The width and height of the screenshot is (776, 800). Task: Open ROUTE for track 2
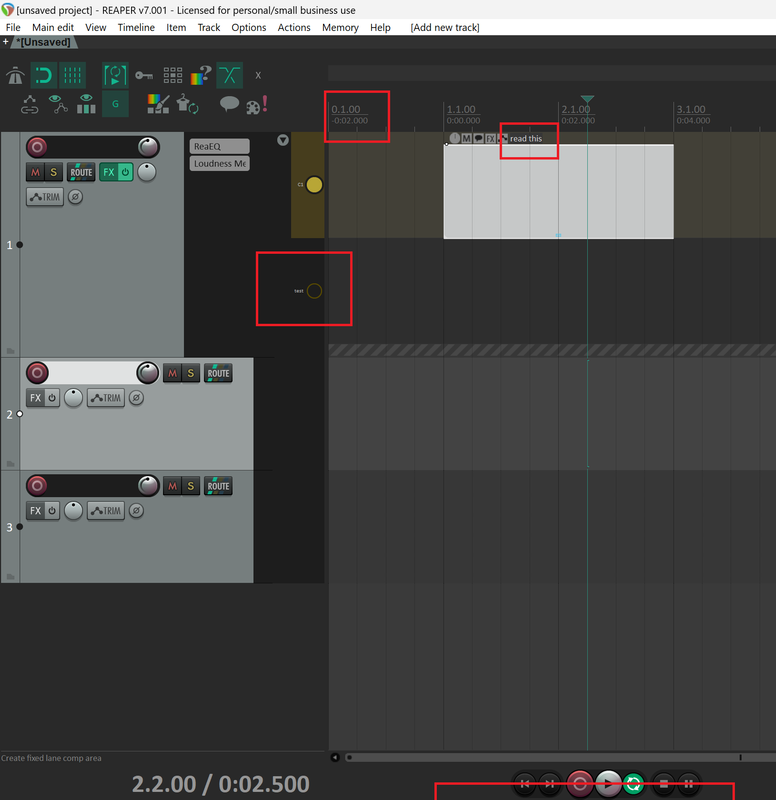[x=218, y=373]
